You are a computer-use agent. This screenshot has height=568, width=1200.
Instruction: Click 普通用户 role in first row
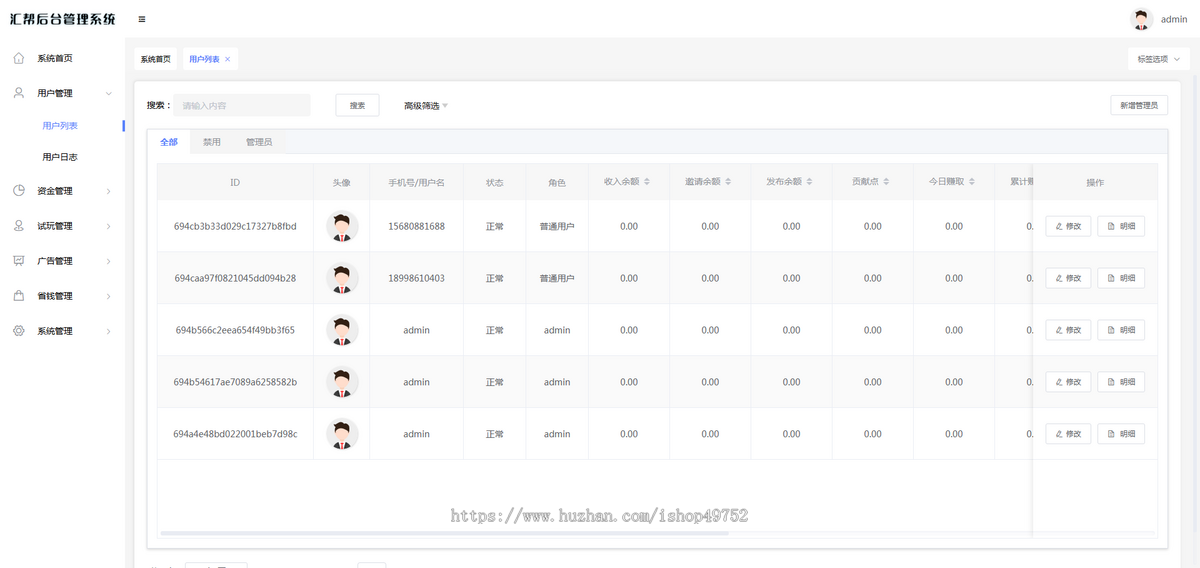tap(557, 226)
